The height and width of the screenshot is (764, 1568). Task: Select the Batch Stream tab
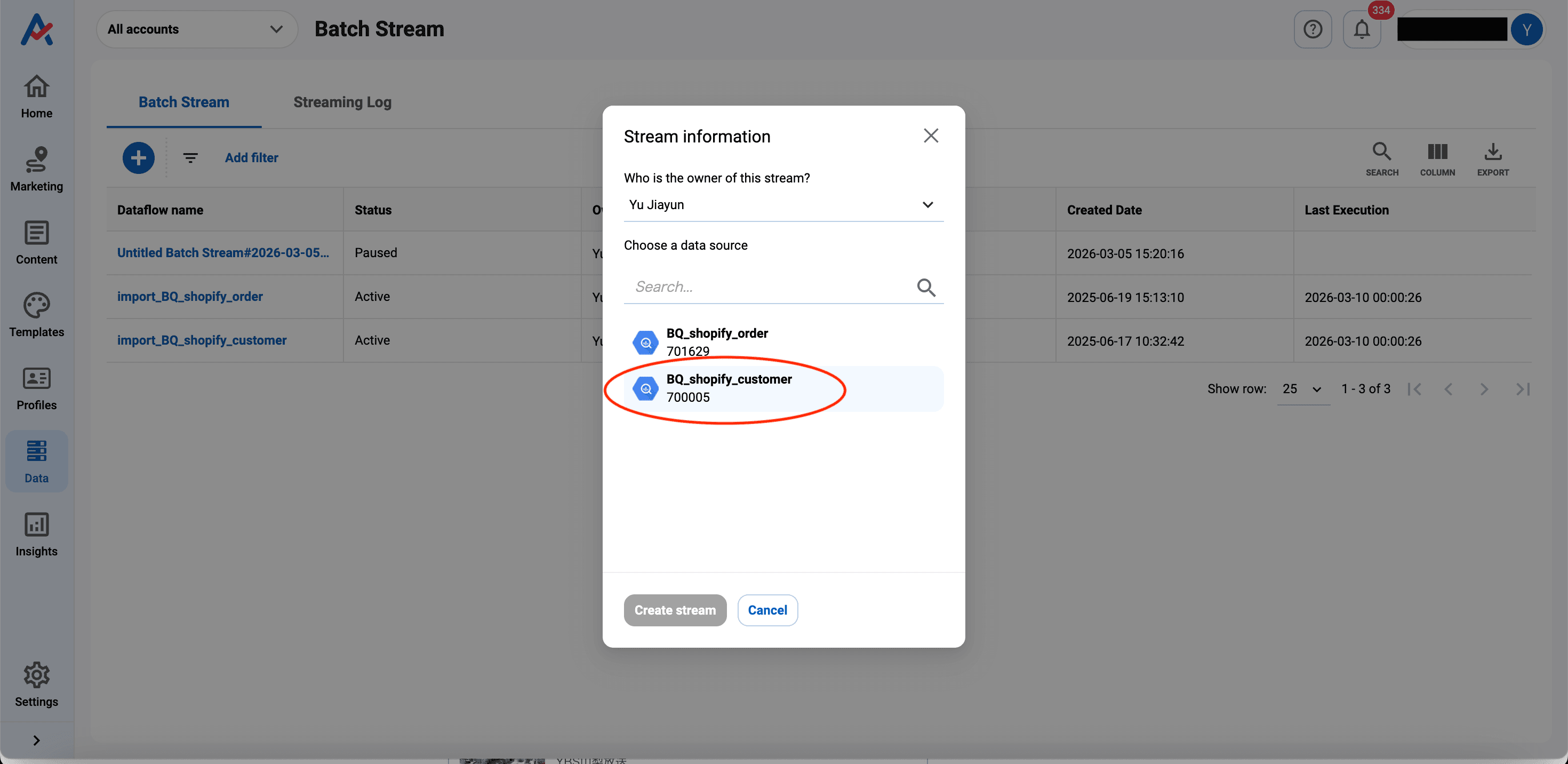(x=184, y=102)
